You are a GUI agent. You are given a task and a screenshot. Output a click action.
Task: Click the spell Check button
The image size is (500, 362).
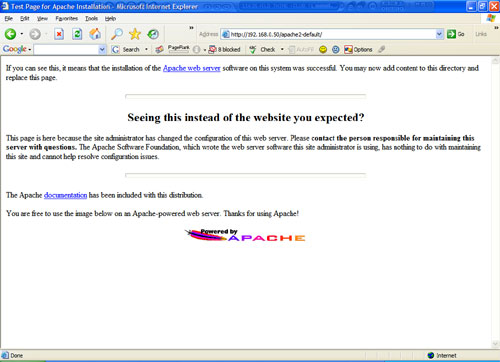point(262,50)
